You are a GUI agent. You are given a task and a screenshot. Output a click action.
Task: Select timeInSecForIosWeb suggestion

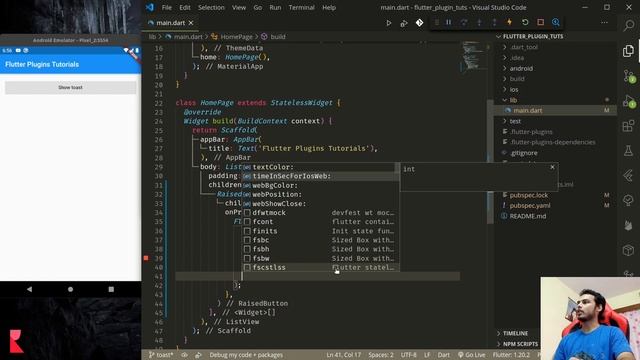(x=321, y=176)
